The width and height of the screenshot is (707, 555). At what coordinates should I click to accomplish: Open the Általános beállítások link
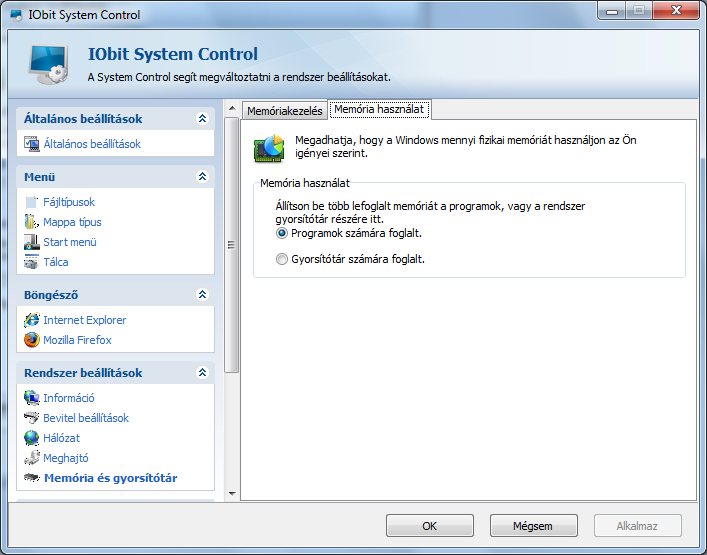(x=92, y=144)
